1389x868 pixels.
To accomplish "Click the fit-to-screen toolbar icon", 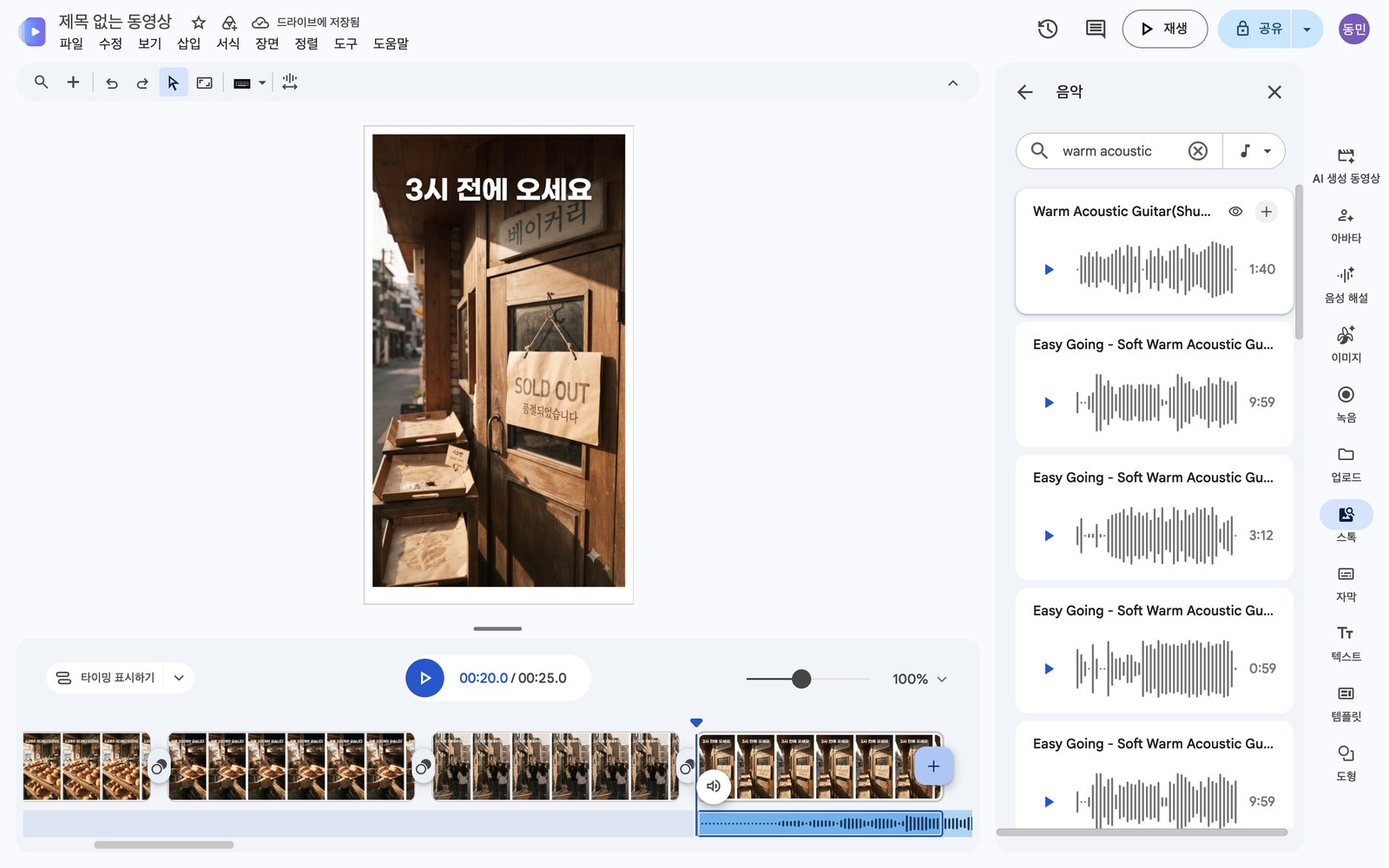I will [205, 83].
